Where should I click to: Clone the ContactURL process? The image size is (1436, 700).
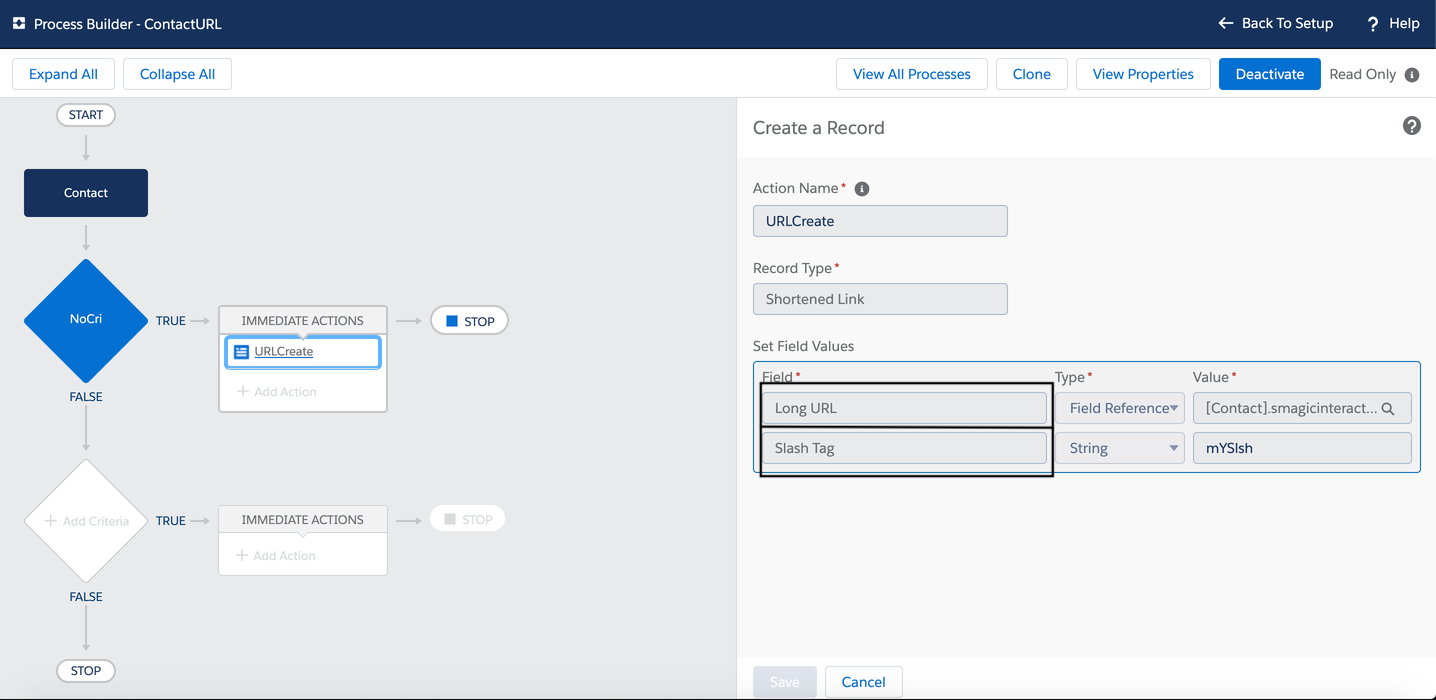[1031, 74]
